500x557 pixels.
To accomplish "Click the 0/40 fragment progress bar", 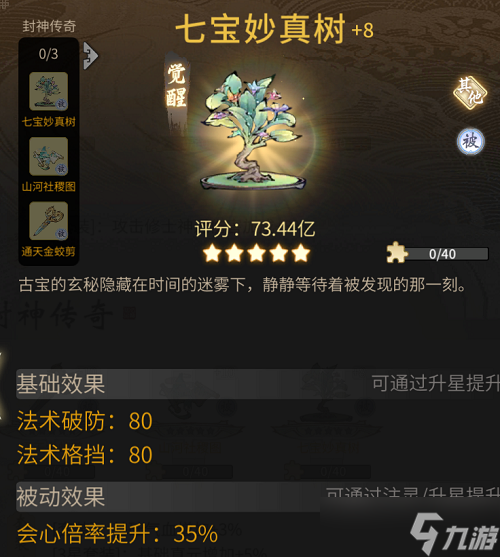I will [447, 254].
